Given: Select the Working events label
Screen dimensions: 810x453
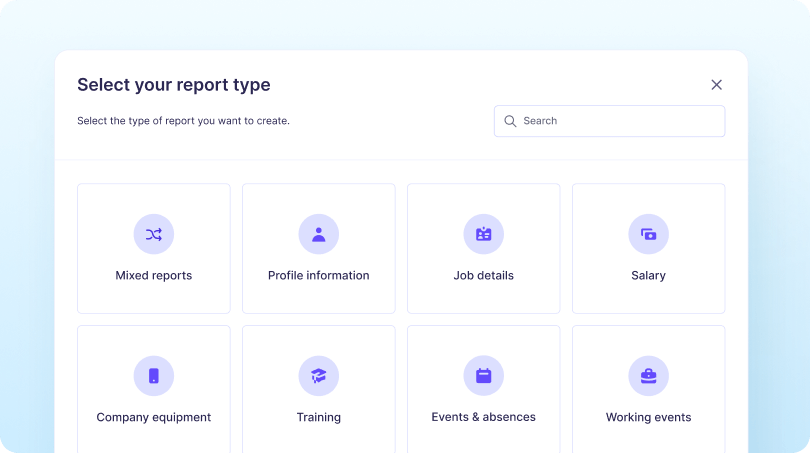Looking at the screenshot, I should point(648,417).
